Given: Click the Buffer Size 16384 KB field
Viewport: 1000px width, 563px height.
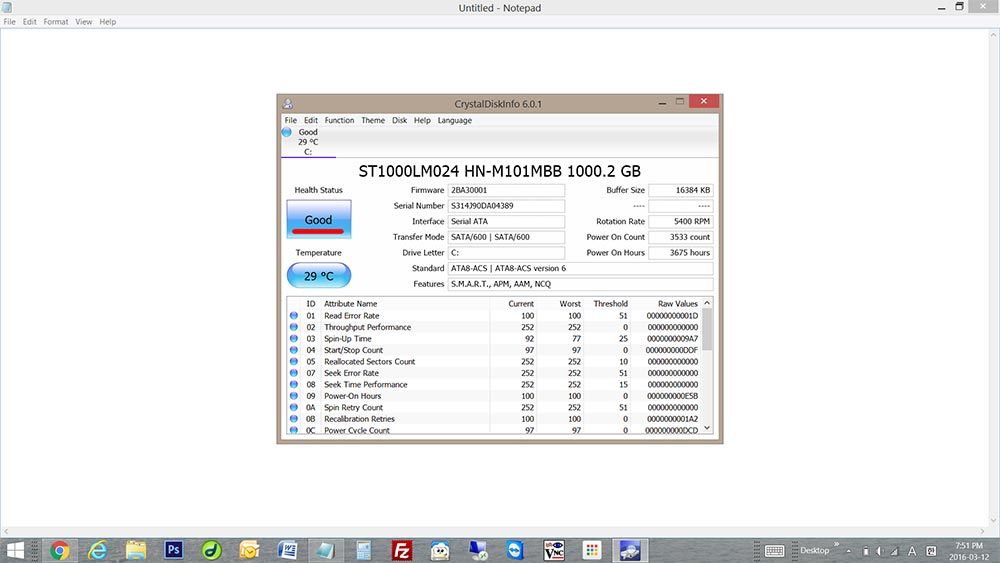Looking at the screenshot, I should [680, 190].
